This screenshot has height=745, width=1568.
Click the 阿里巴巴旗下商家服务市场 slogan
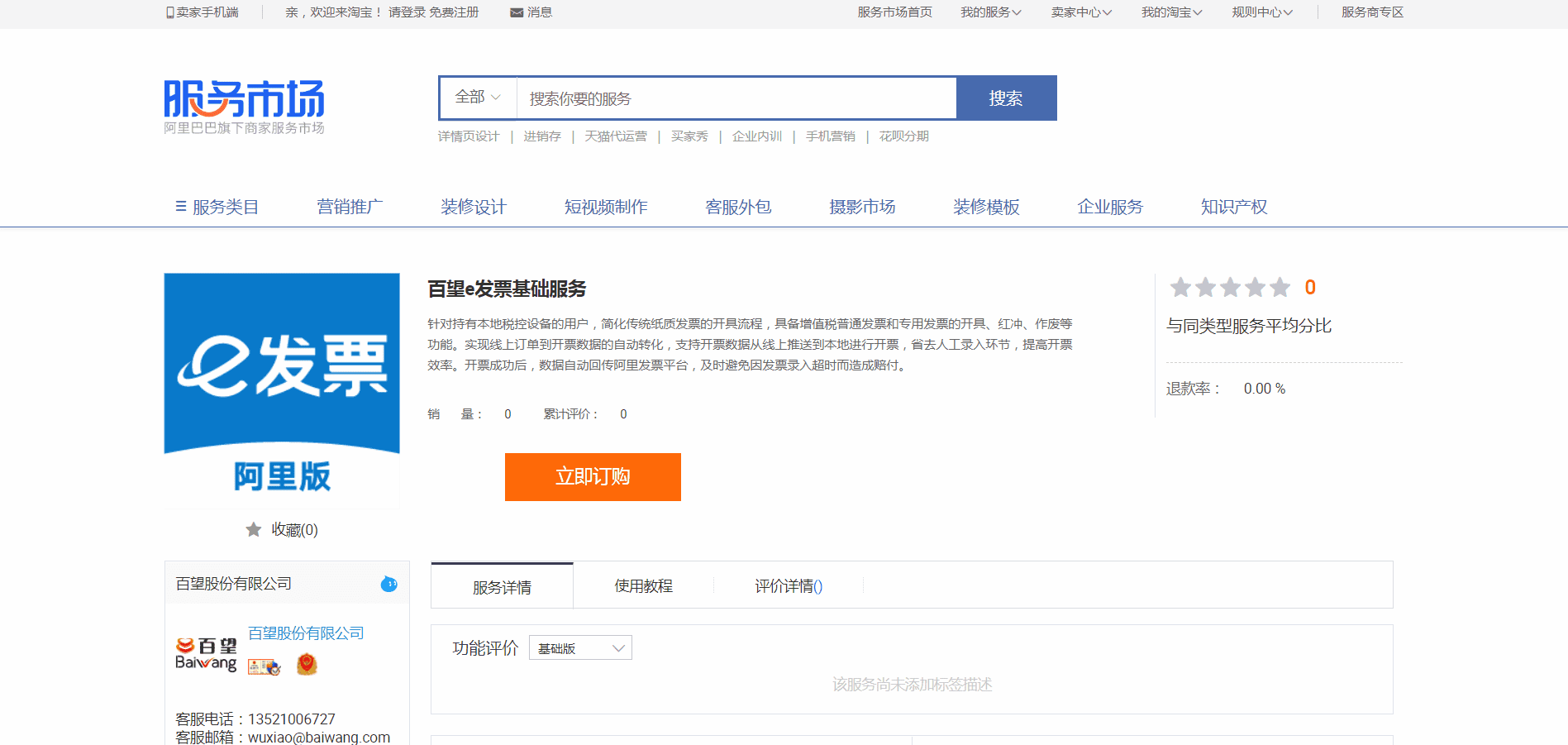click(244, 128)
